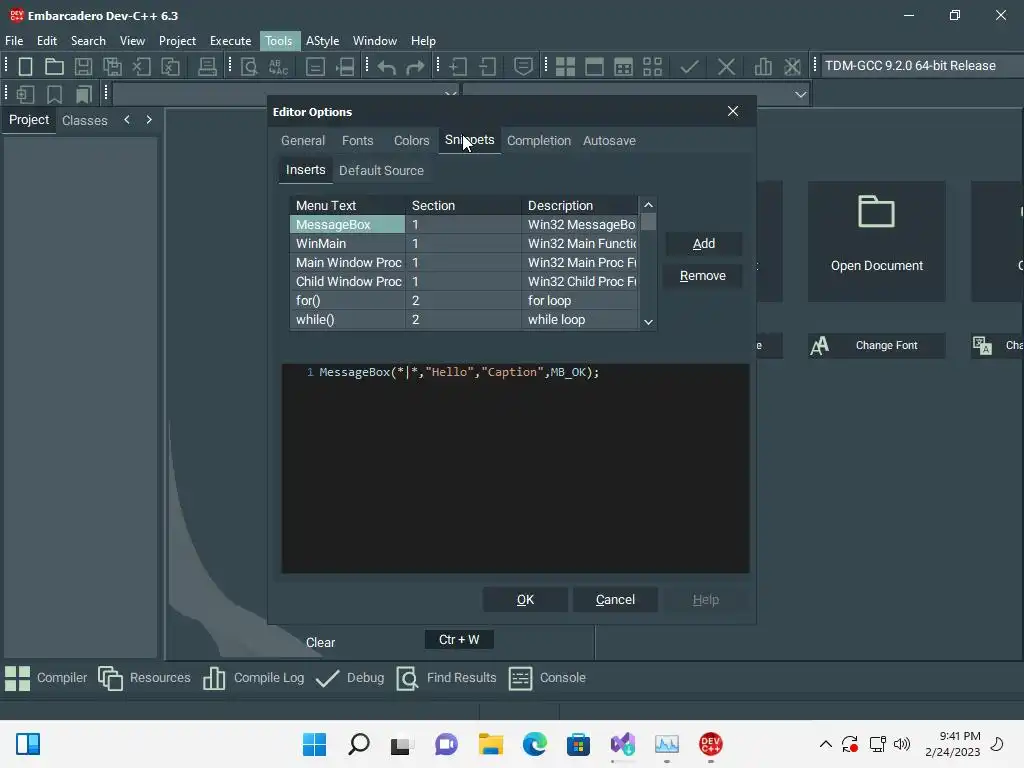Open the Console bottom panel tab
This screenshot has height=768, width=1024.
tap(547, 678)
